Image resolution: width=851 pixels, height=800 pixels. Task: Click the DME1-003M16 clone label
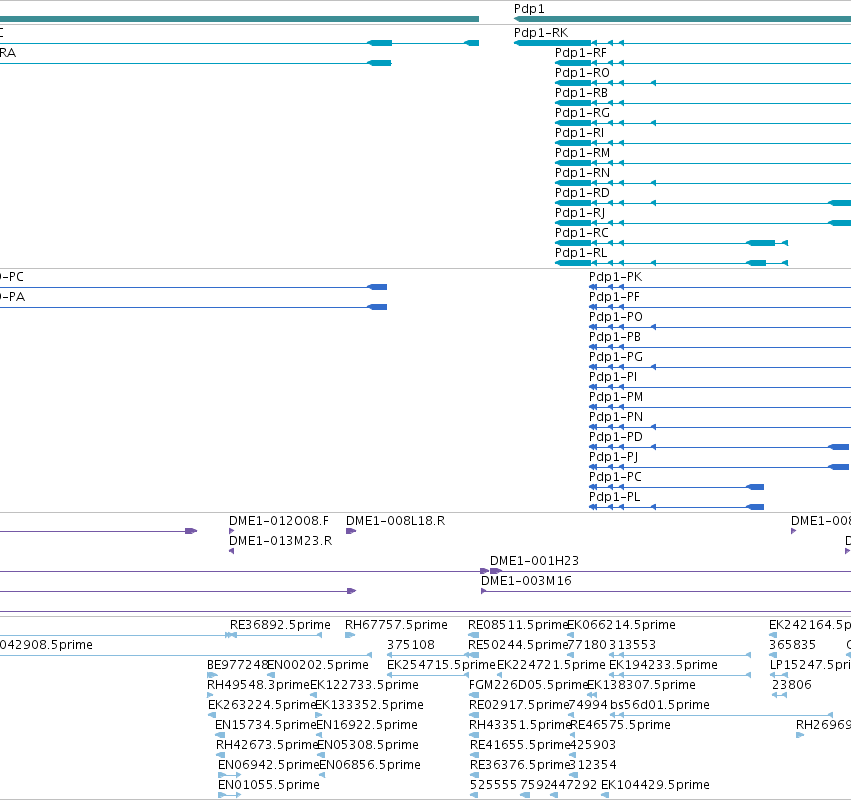click(526, 581)
